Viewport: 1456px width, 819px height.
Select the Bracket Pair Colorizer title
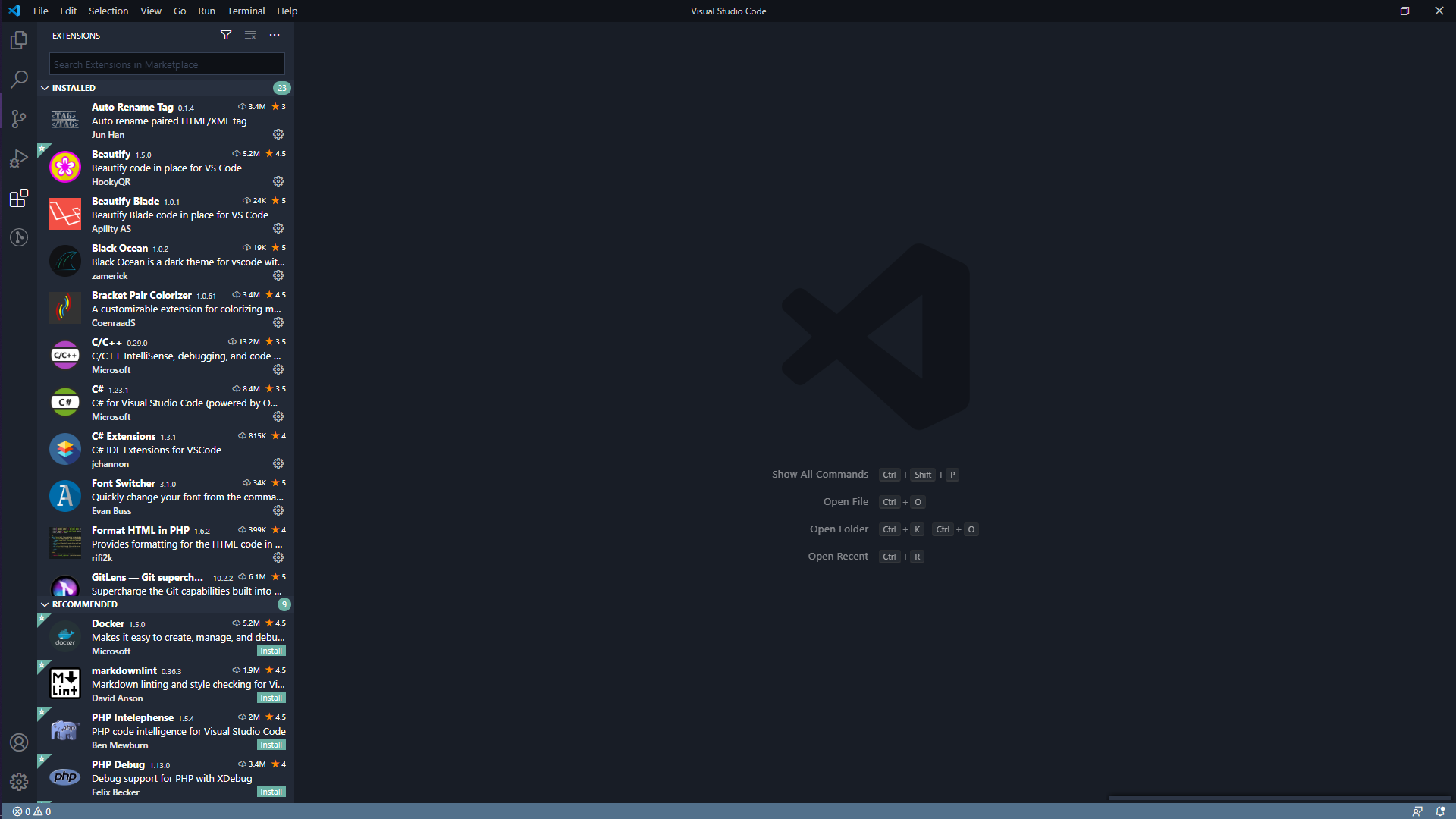(141, 295)
